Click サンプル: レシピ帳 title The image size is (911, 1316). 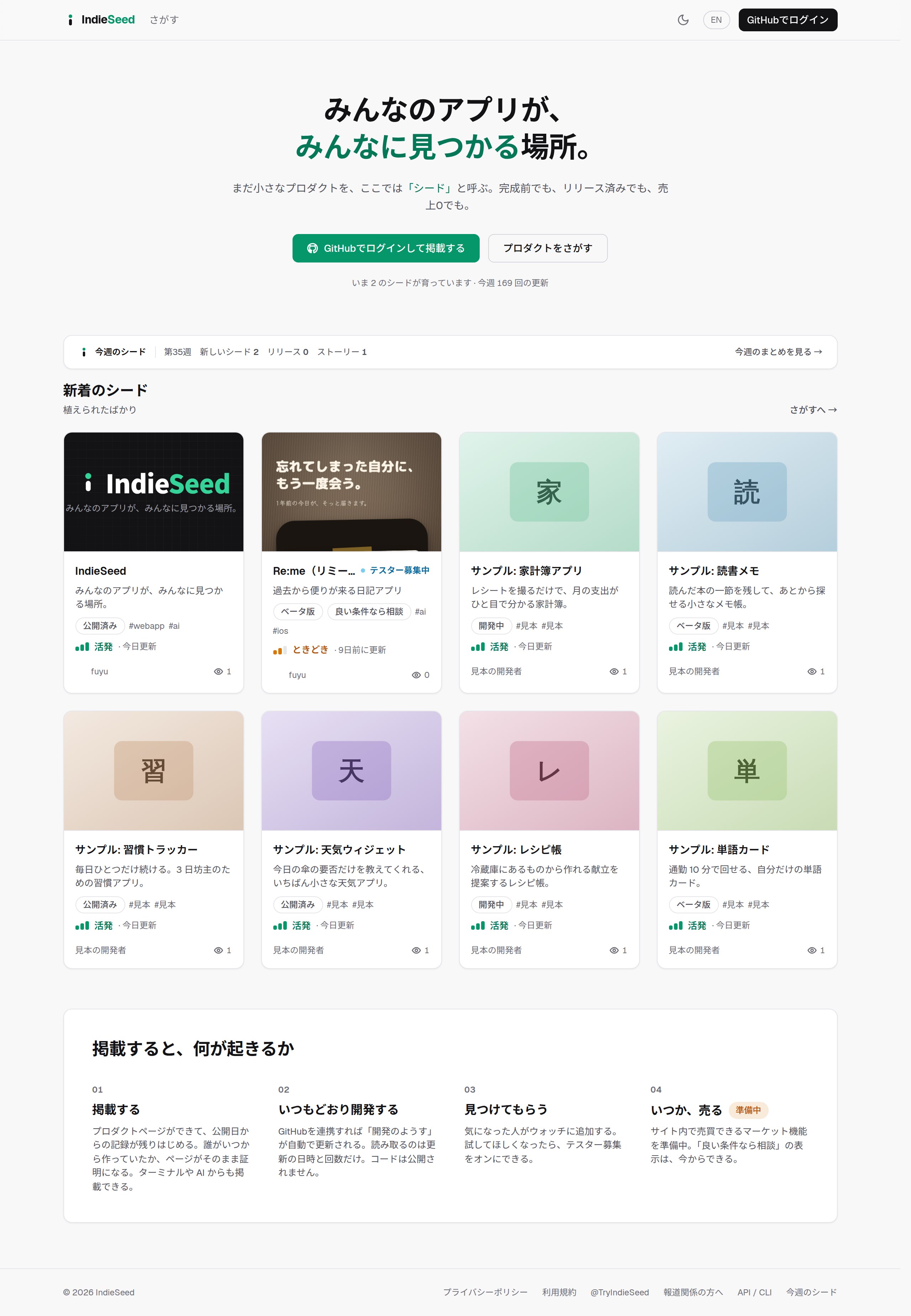pos(516,849)
